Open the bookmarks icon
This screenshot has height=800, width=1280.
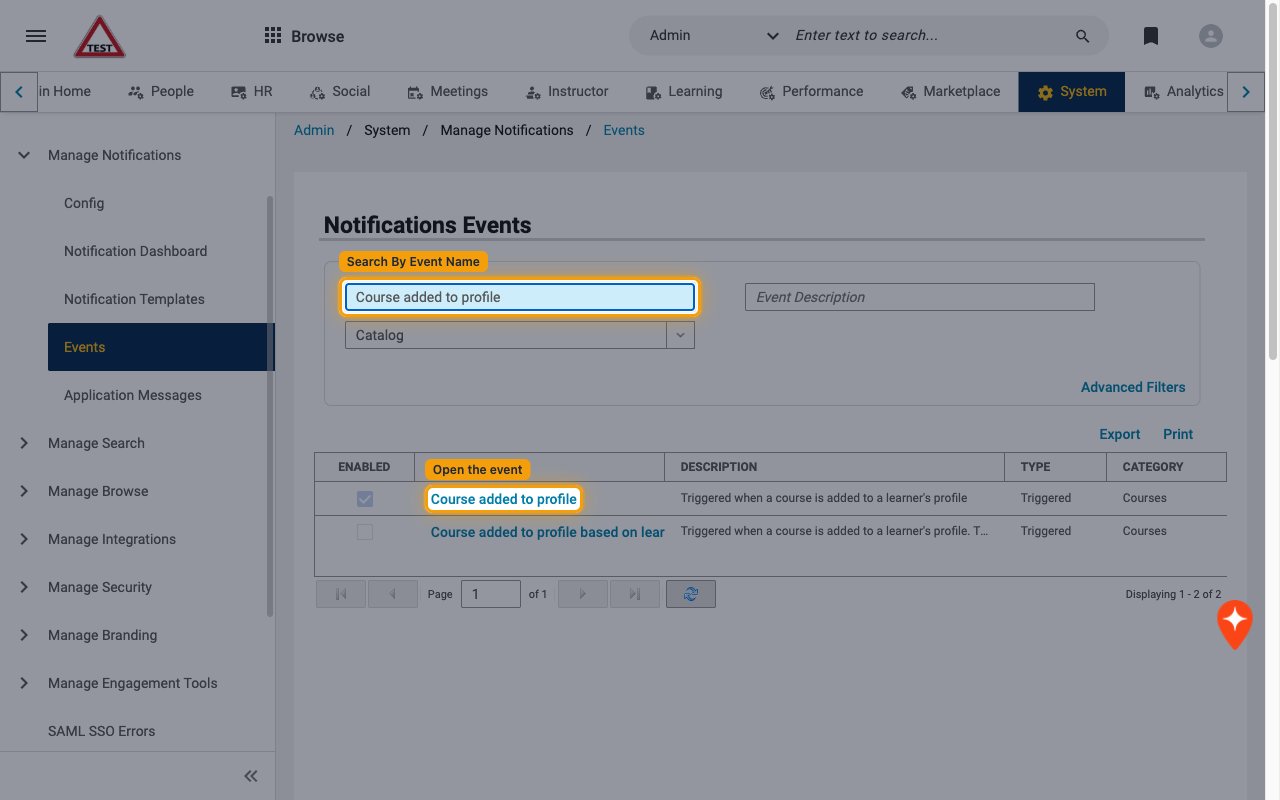click(x=1151, y=36)
